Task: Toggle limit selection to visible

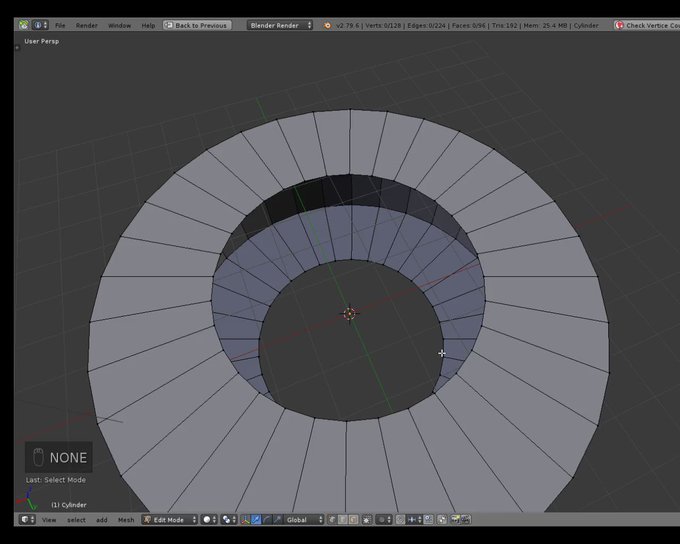Action: click(367, 520)
